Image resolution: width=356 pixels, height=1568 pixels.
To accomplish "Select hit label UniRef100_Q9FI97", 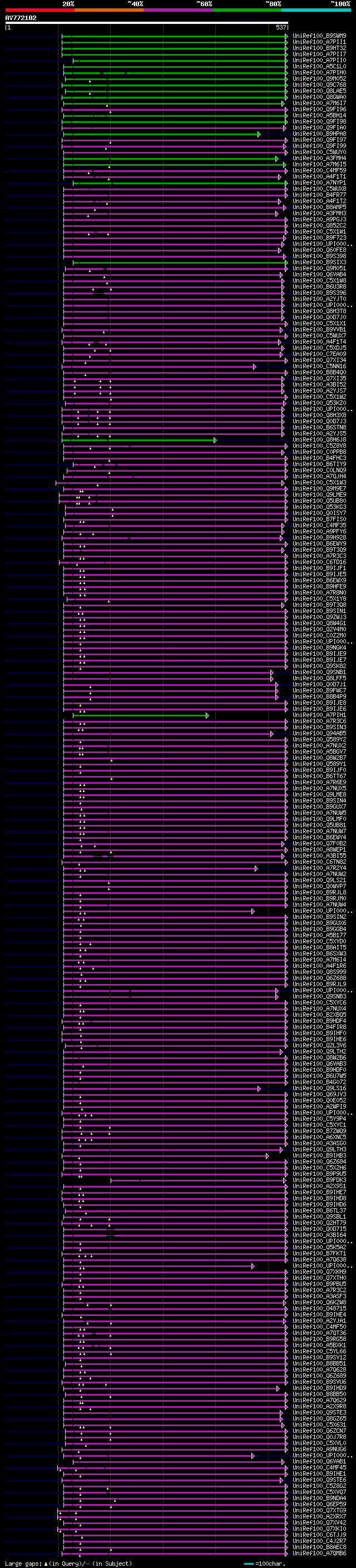I will 319,140.
